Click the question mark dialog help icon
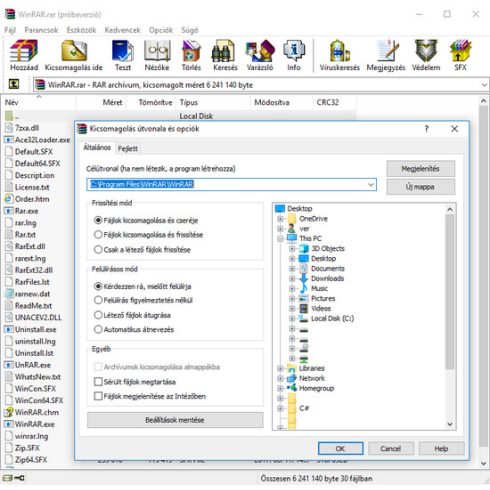Screen dimensions: 490x490 [426, 129]
